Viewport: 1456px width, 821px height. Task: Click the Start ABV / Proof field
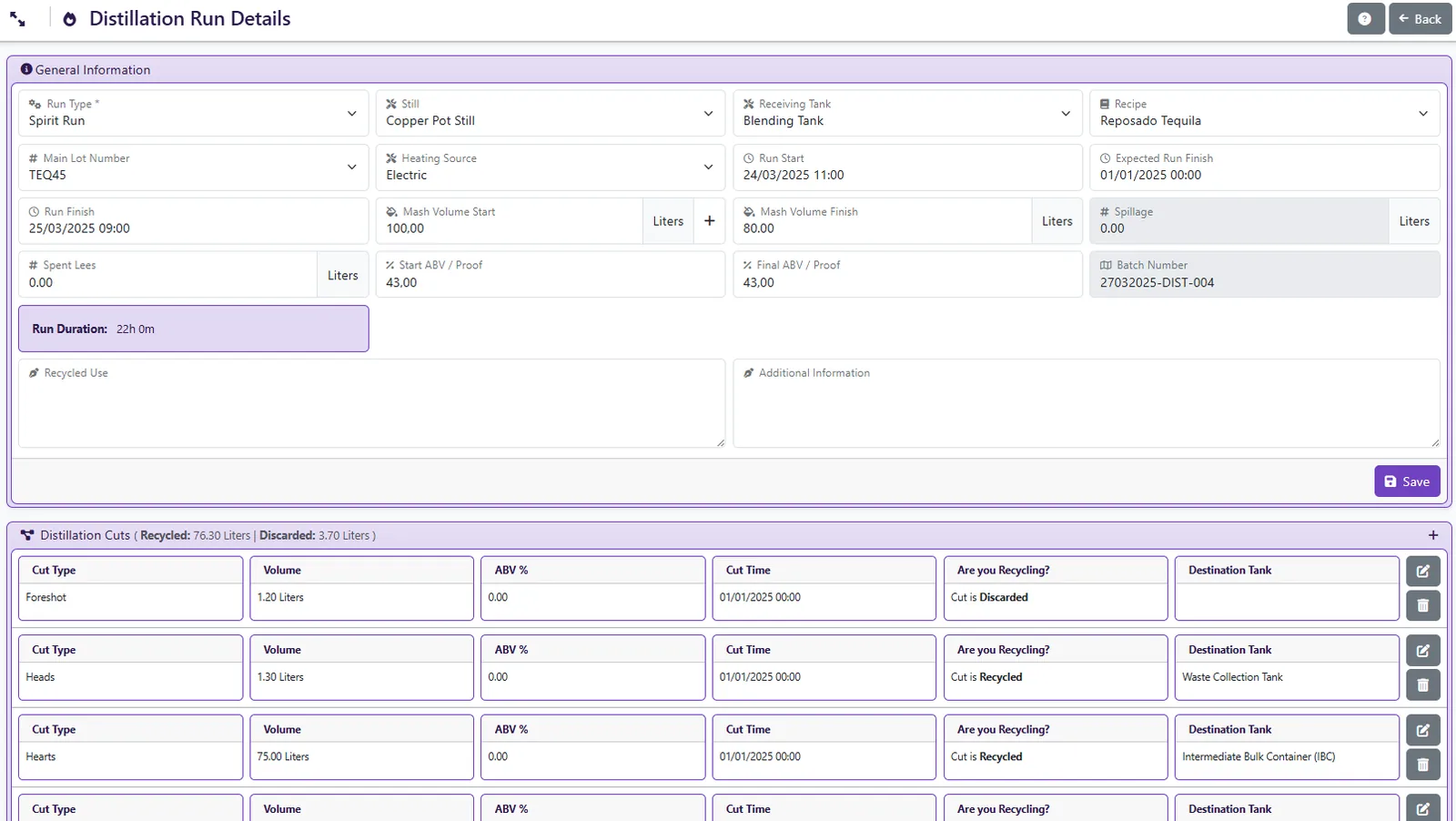coord(551,275)
